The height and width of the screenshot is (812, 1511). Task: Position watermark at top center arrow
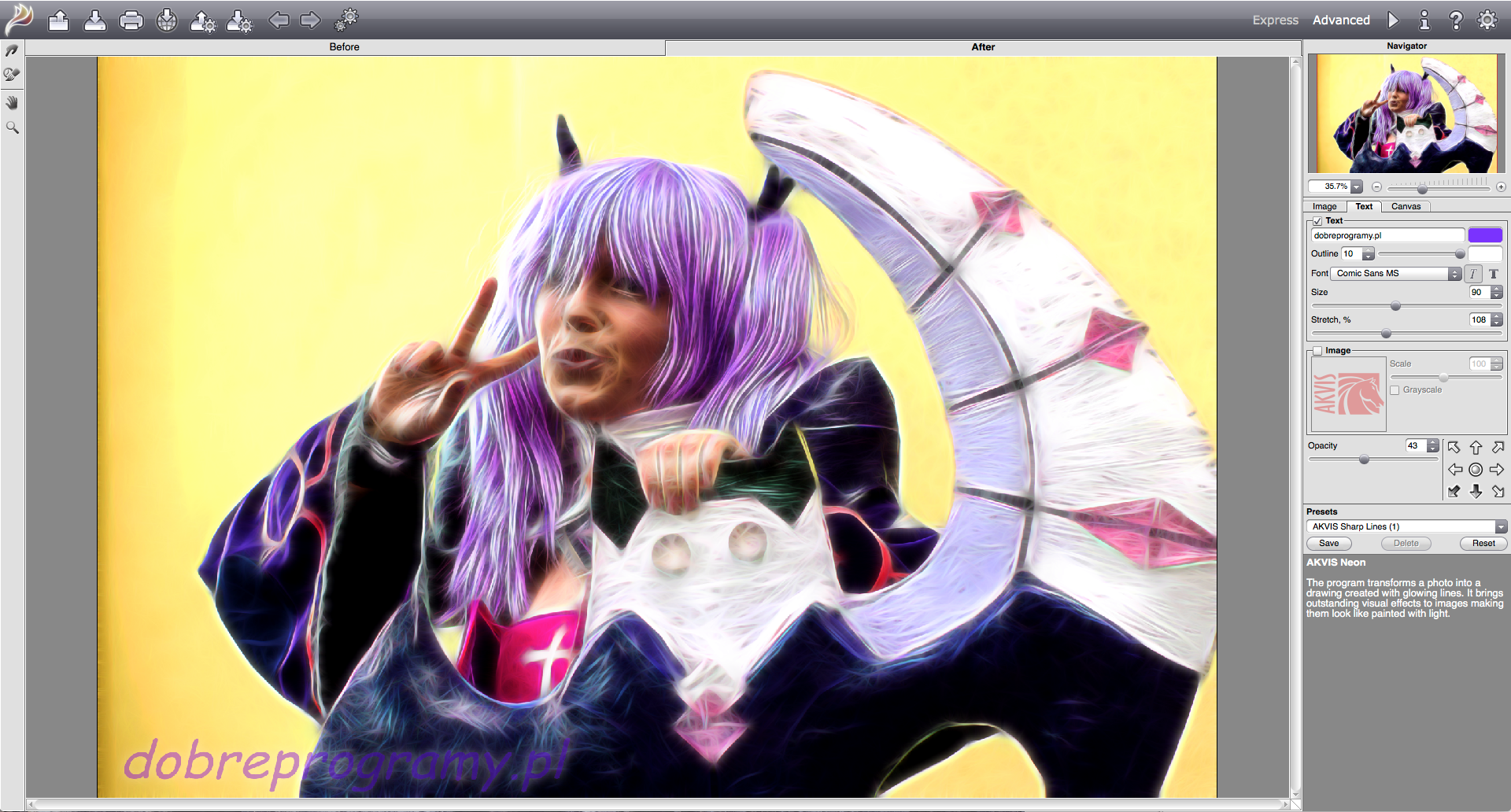pyautogui.click(x=1476, y=448)
